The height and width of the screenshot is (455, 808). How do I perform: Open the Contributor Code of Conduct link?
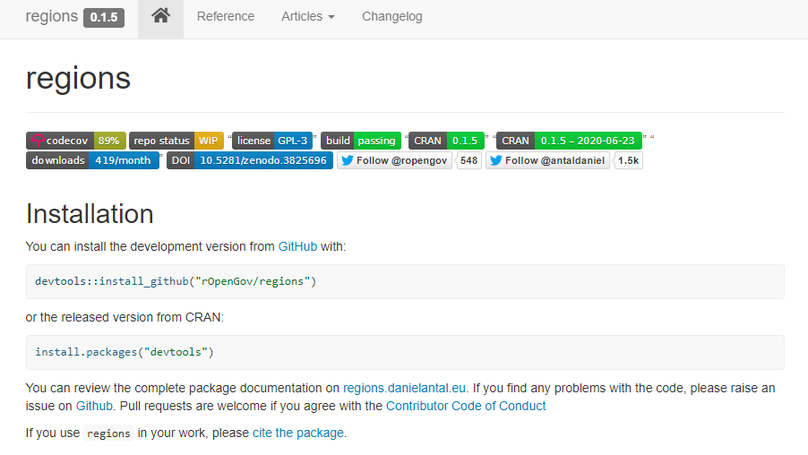[x=466, y=406]
